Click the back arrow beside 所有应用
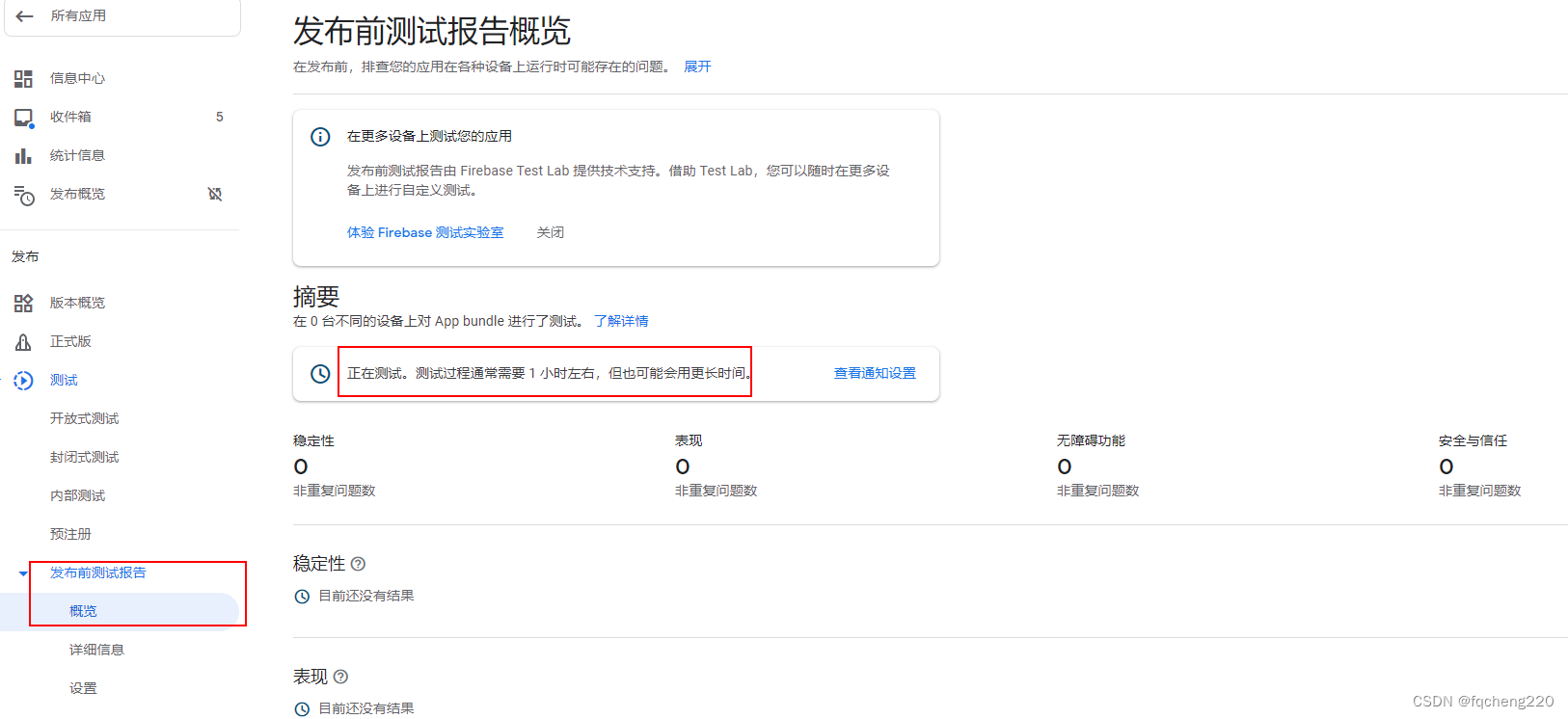 point(25,16)
